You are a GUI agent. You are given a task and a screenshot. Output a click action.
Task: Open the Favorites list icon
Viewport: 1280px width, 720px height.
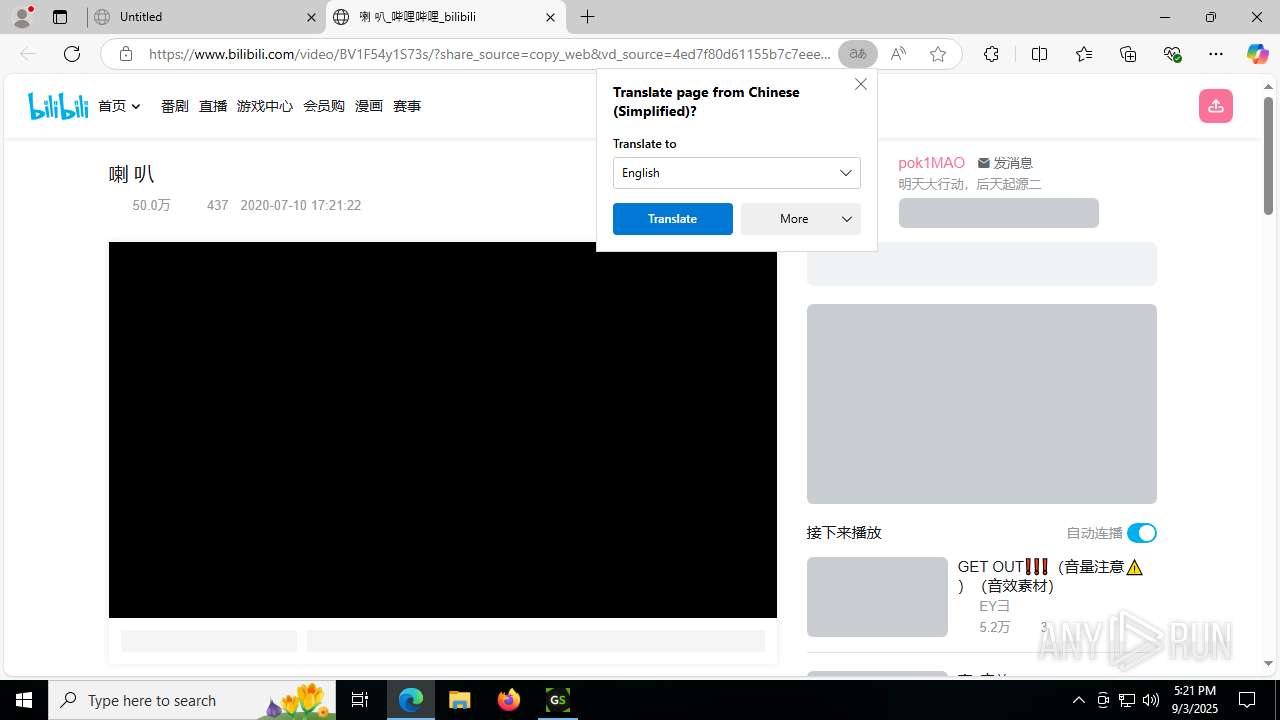tap(1084, 54)
